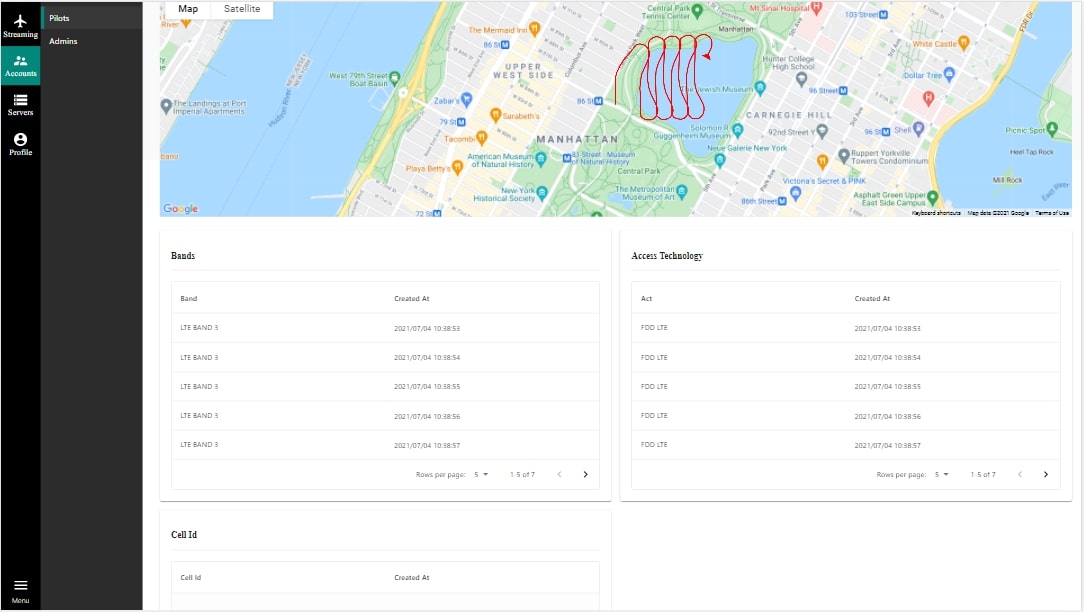Screen dimensions: 1084x612
Task: Click the Tacombi restaurant marker
Action: [x=482, y=138]
